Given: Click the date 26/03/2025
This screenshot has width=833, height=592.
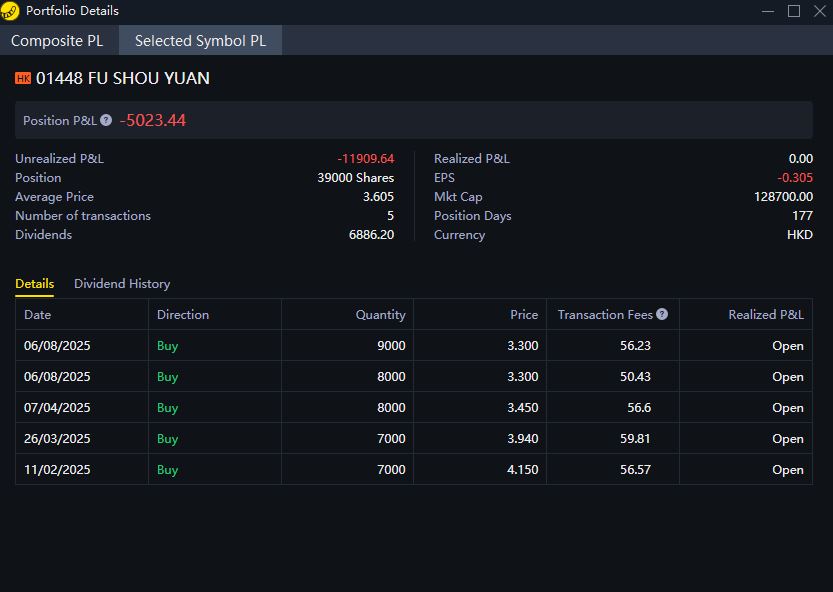Looking at the screenshot, I should [x=57, y=438].
